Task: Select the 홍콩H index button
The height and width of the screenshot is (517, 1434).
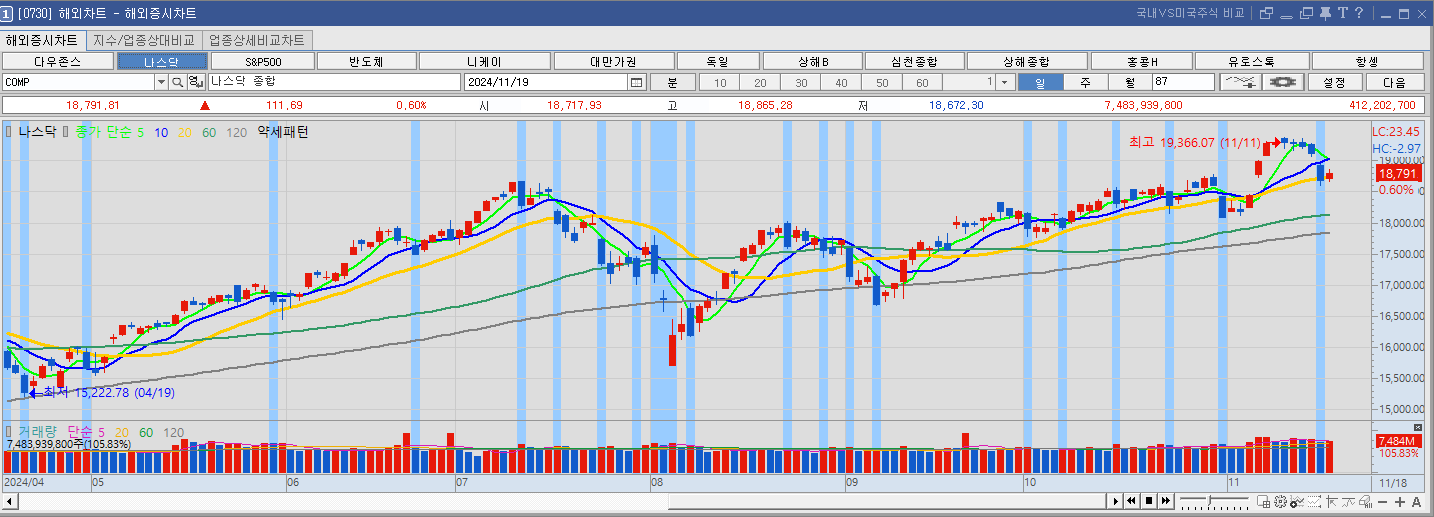Action: (1142, 61)
